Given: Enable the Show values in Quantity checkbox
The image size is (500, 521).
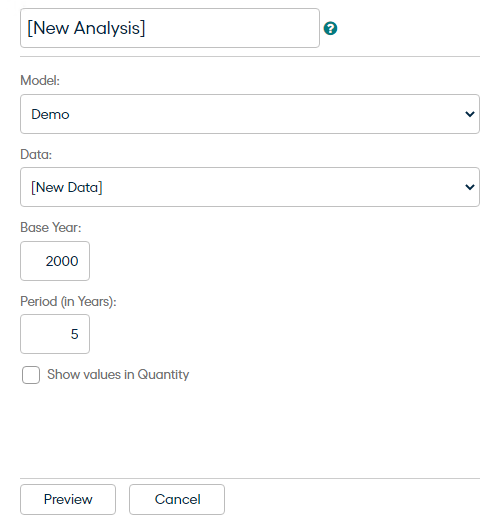Looking at the screenshot, I should [x=31, y=375].
